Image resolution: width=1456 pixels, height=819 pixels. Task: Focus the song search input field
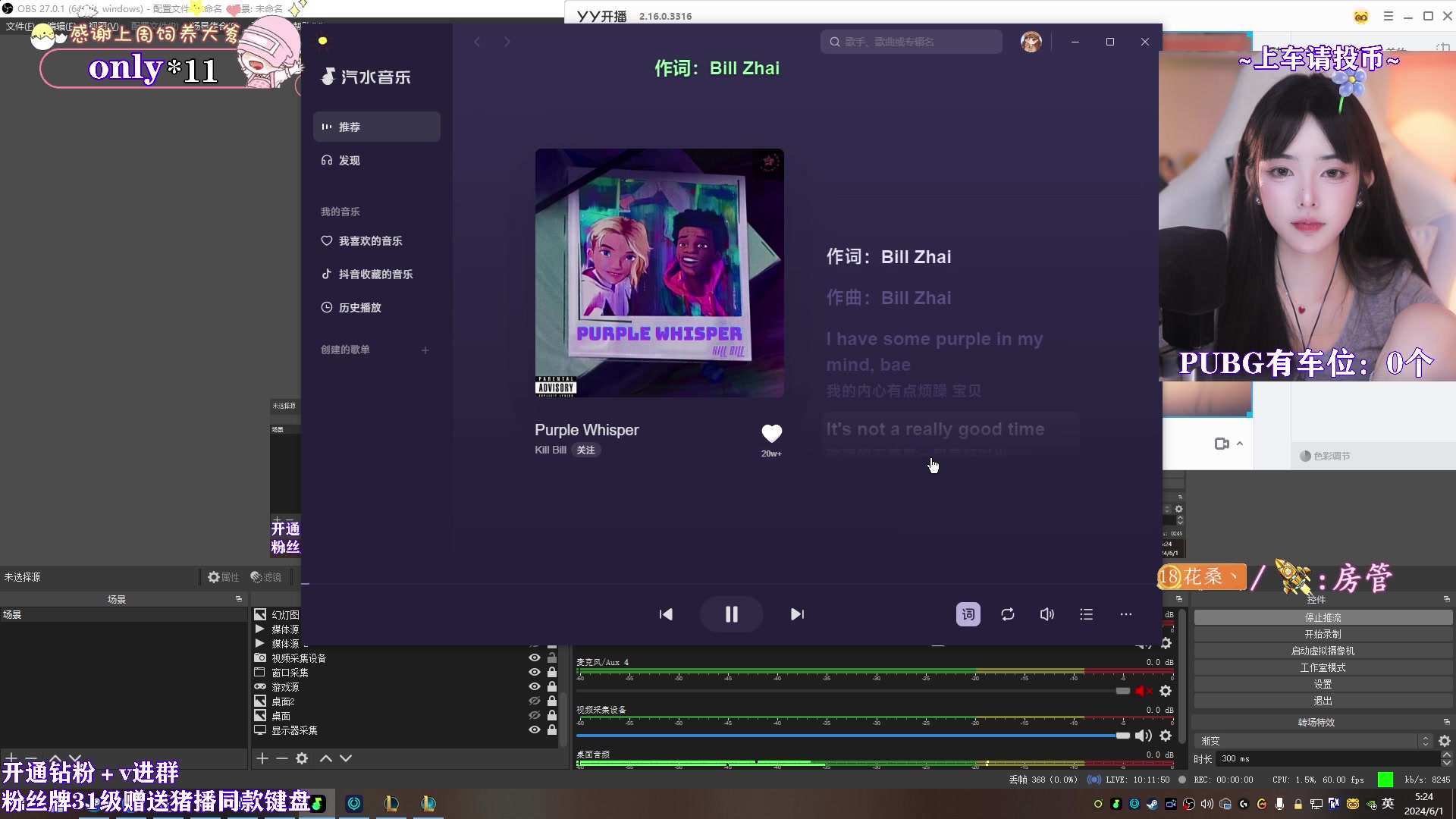click(912, 42)
